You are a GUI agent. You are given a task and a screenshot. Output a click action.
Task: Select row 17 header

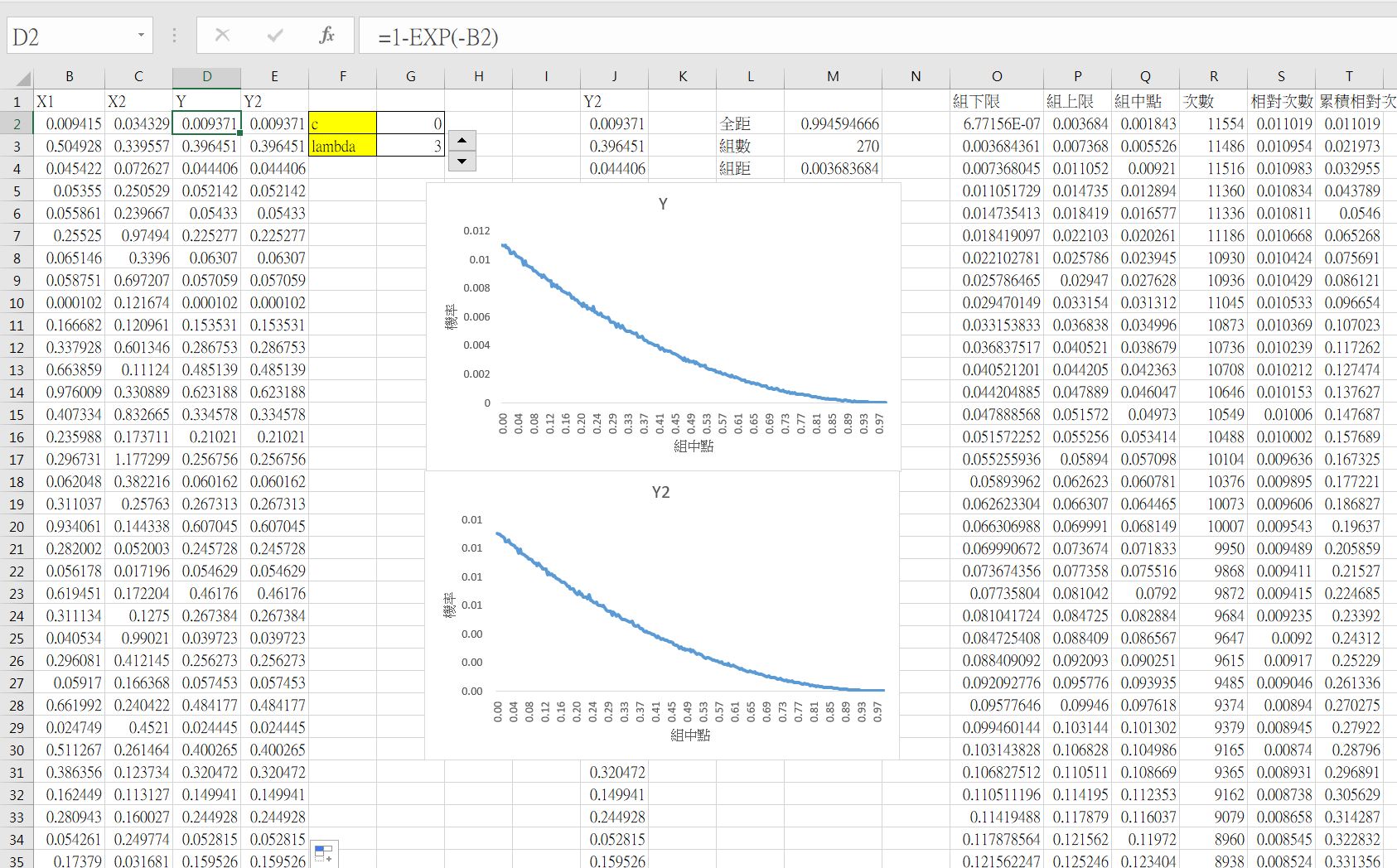(x=17, y=459)
